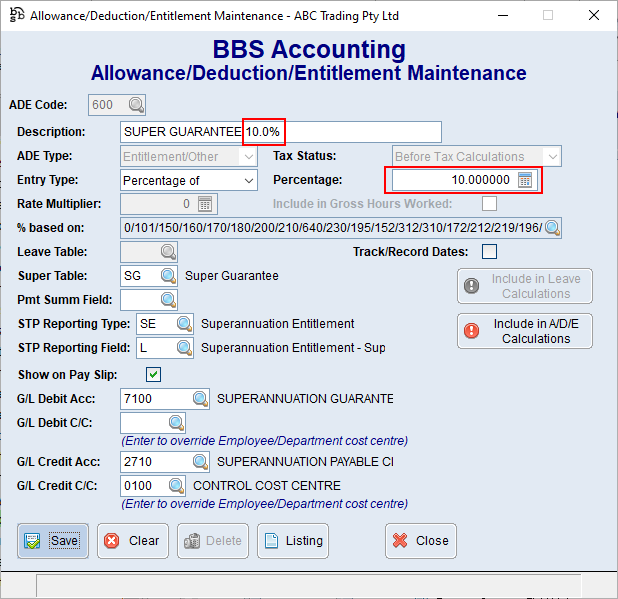618x599 pixels.
Task: Expand the Entry Type dropdown
Action: coord(249,180)
